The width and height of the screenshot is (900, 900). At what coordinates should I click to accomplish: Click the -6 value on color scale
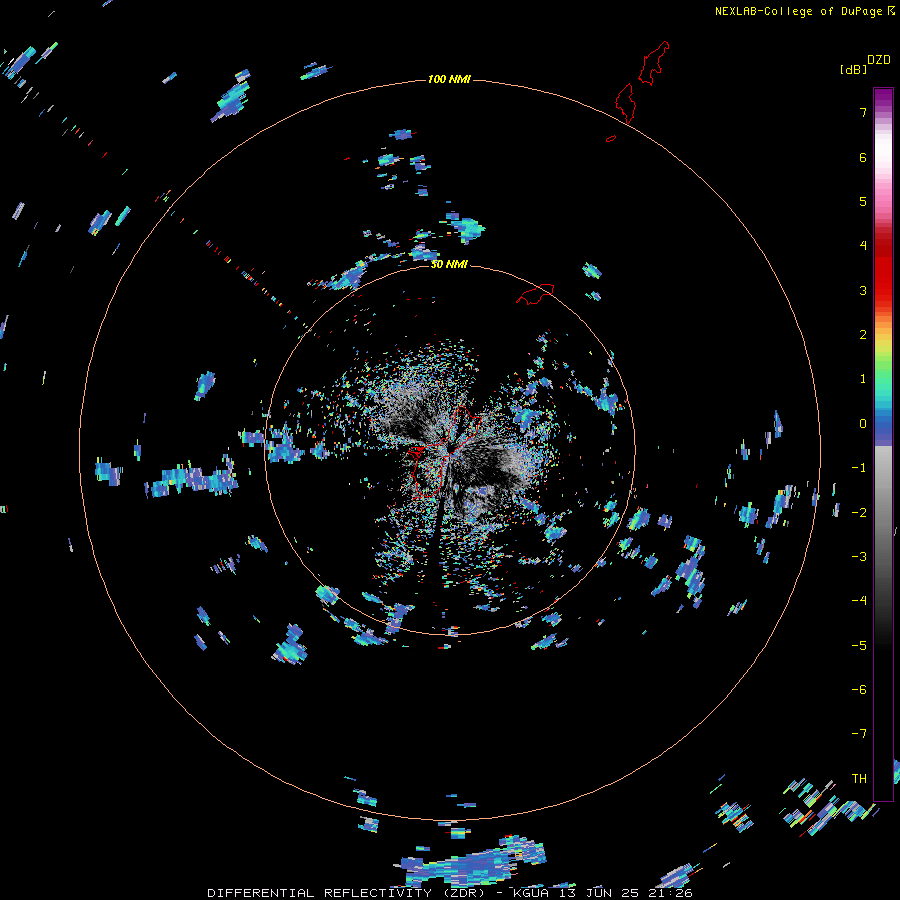(x=859, y=690)
